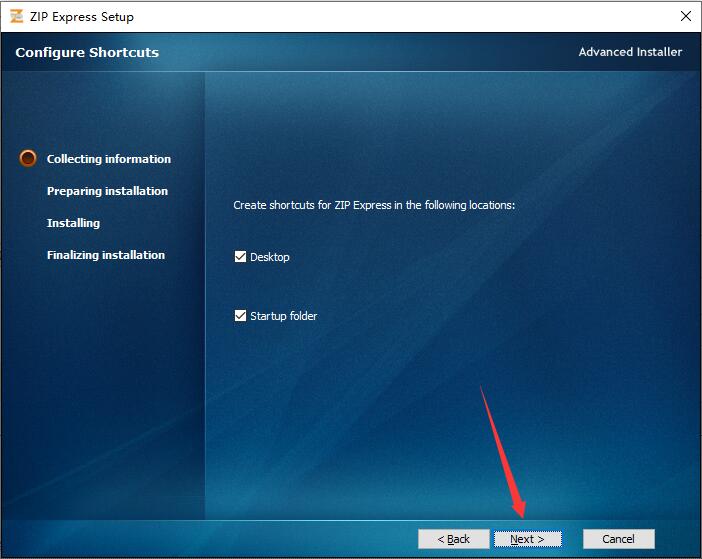Select the 'Preparing installation' step text
The height and width of the screenshot is (559, 702).
(x=107, y=191)
